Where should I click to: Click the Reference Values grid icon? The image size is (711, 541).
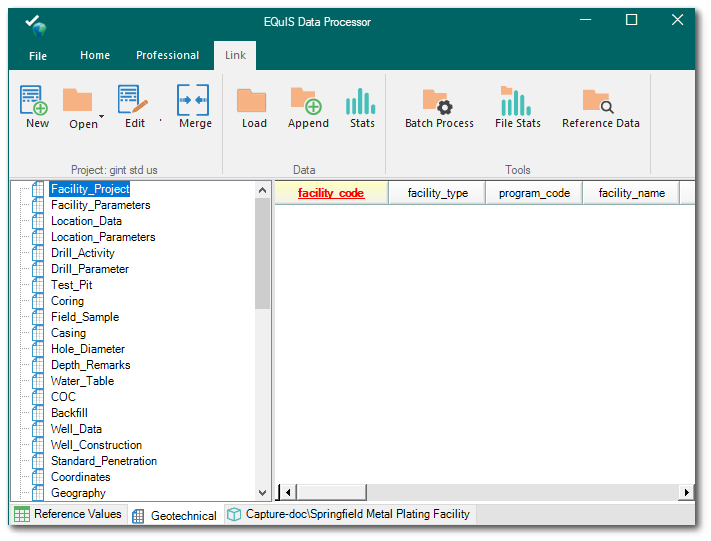click(x=22, y=514)
